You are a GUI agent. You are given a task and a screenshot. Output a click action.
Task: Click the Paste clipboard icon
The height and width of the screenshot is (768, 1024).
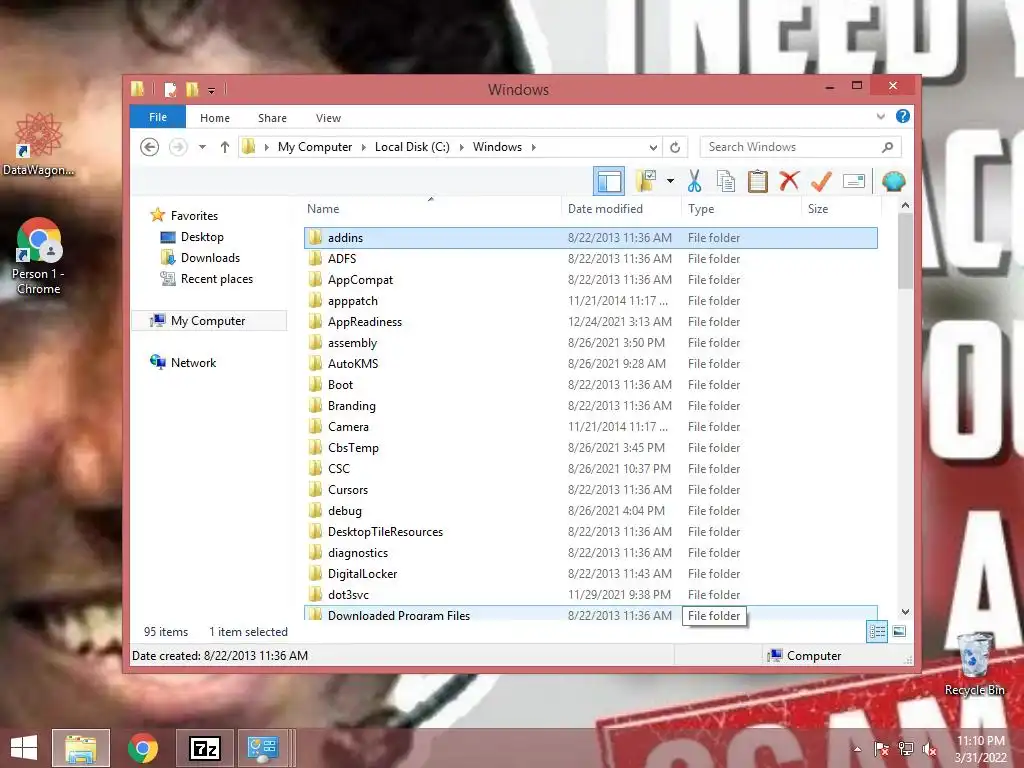tap(758, 181)
